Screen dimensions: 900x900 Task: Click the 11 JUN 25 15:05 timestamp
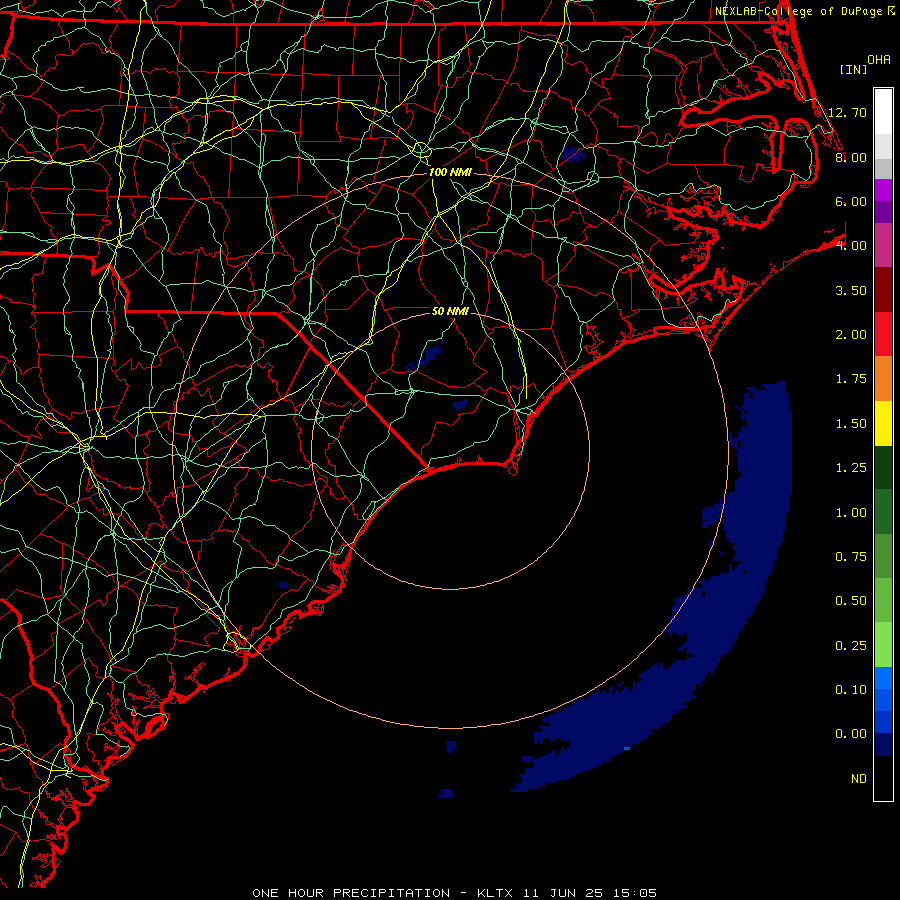click(589, 893)
